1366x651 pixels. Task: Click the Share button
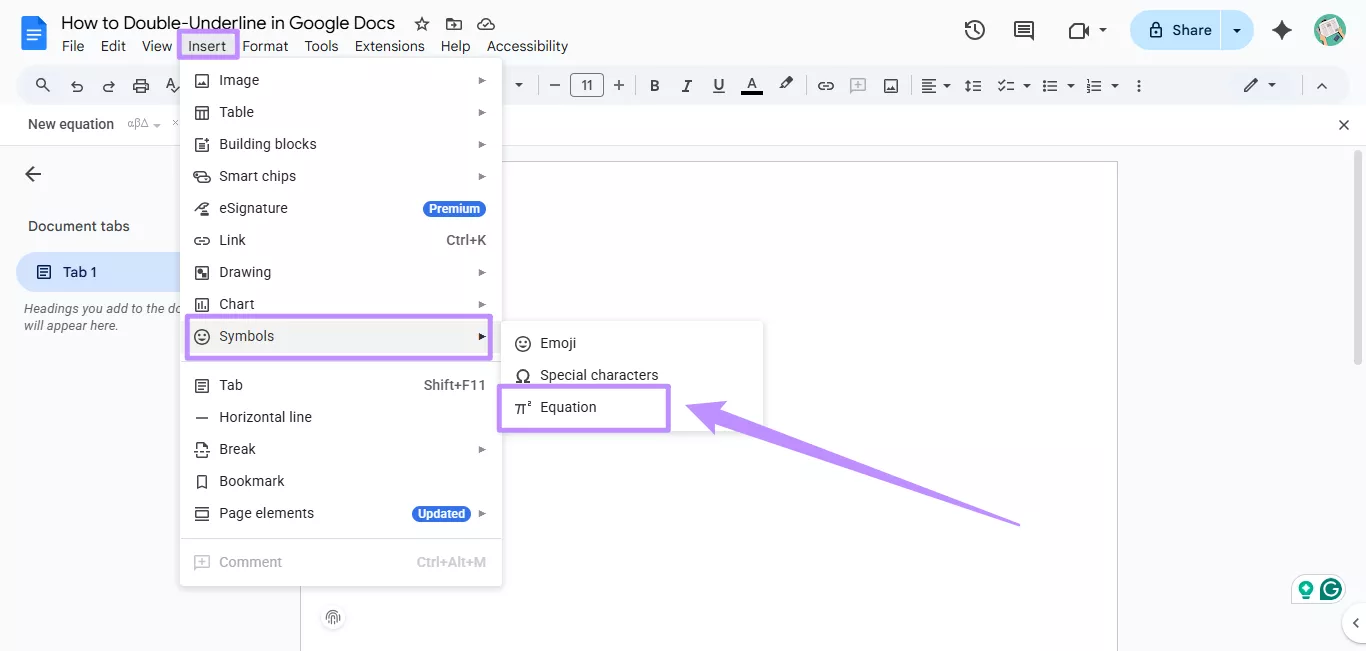[1177, 30]
